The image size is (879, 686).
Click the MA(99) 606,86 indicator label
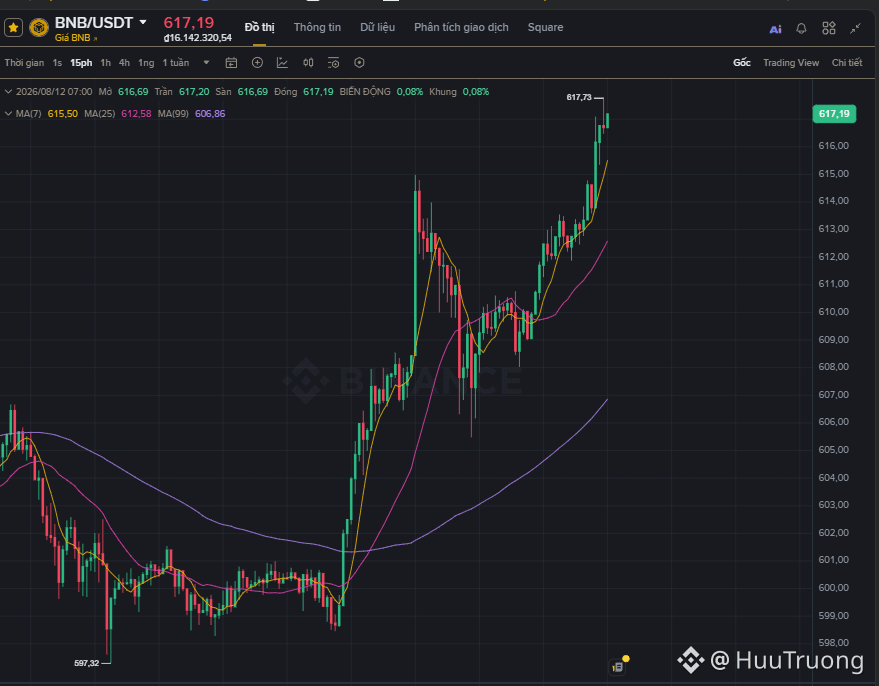(192, 114)
